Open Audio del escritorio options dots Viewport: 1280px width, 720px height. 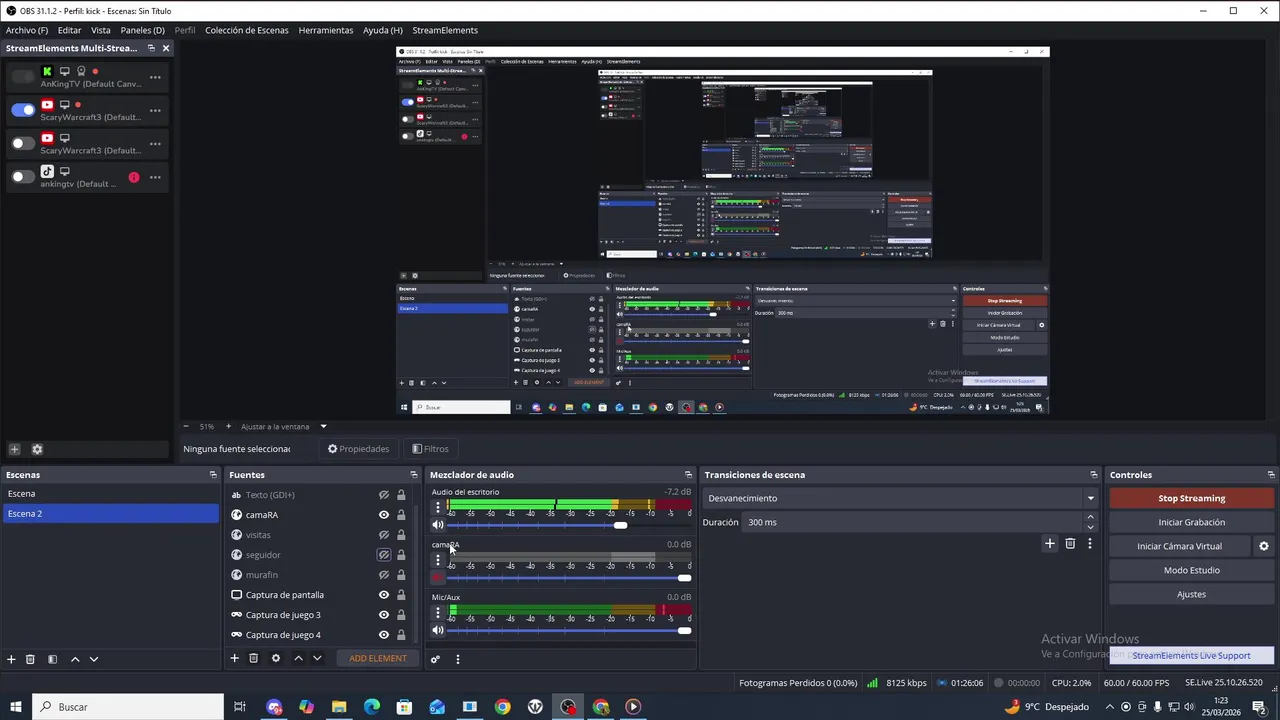(x=437, y=507)
